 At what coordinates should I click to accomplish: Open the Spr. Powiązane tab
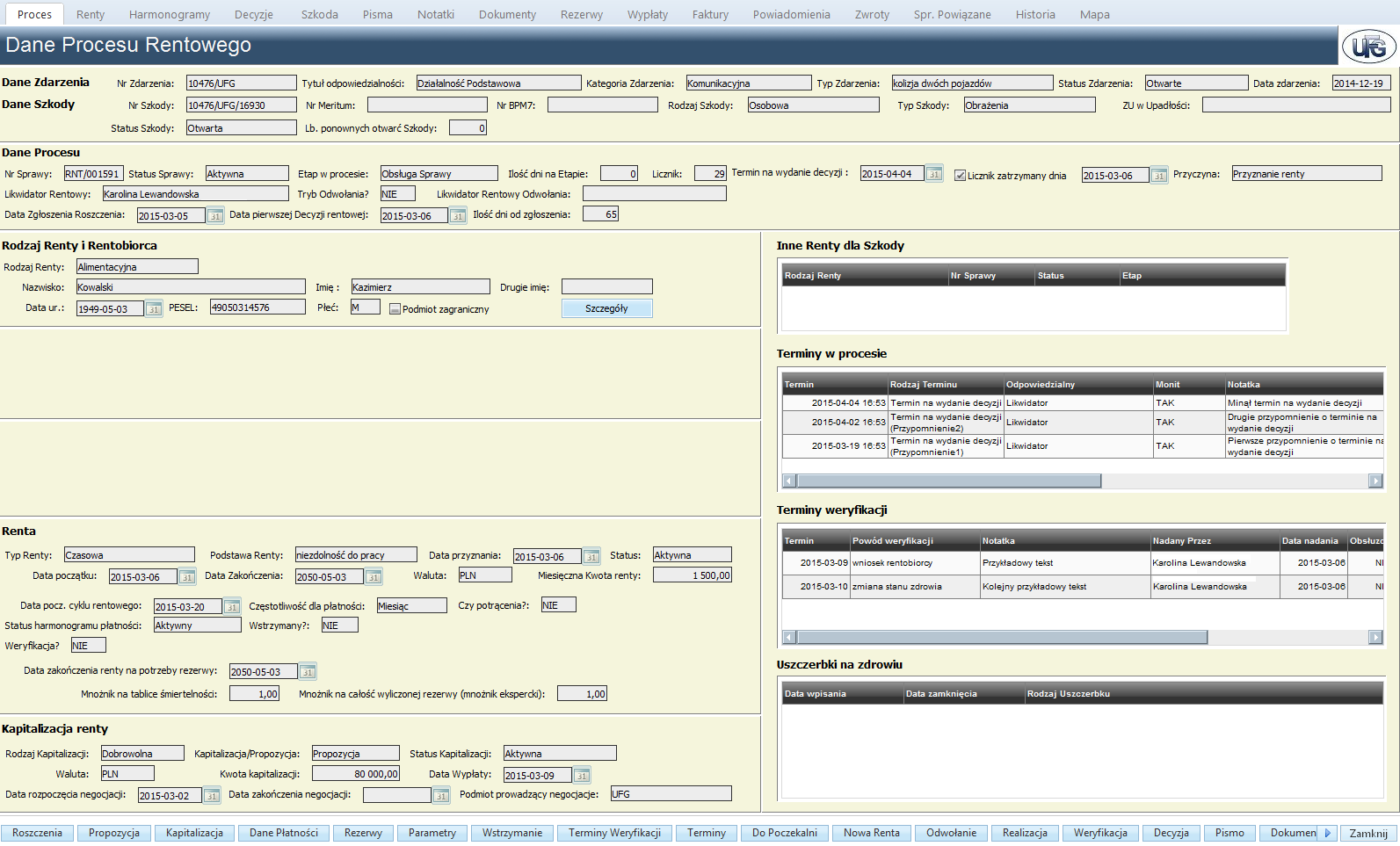[953, 14]
